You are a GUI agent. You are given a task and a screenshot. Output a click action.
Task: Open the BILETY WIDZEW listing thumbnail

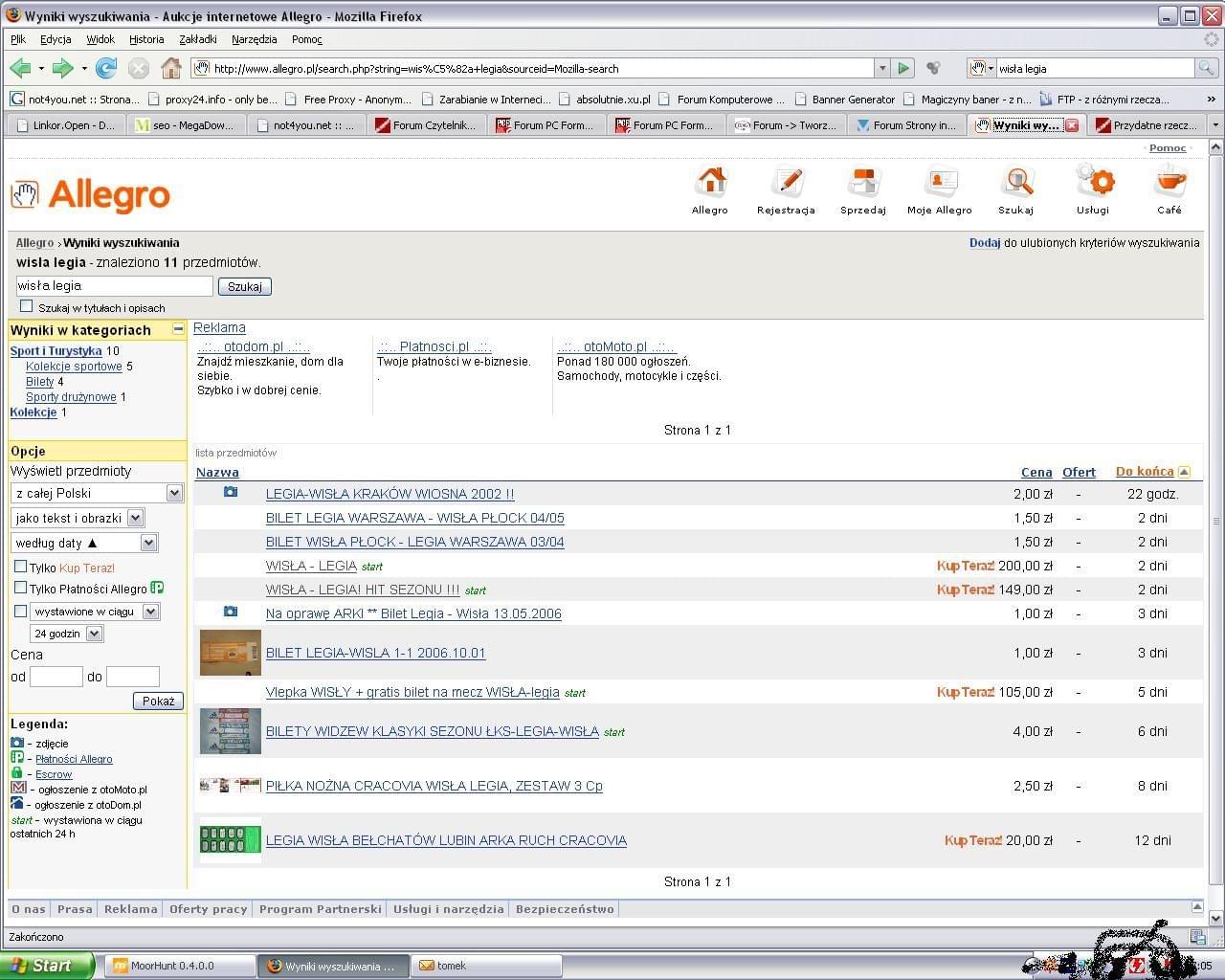(231, 731)
